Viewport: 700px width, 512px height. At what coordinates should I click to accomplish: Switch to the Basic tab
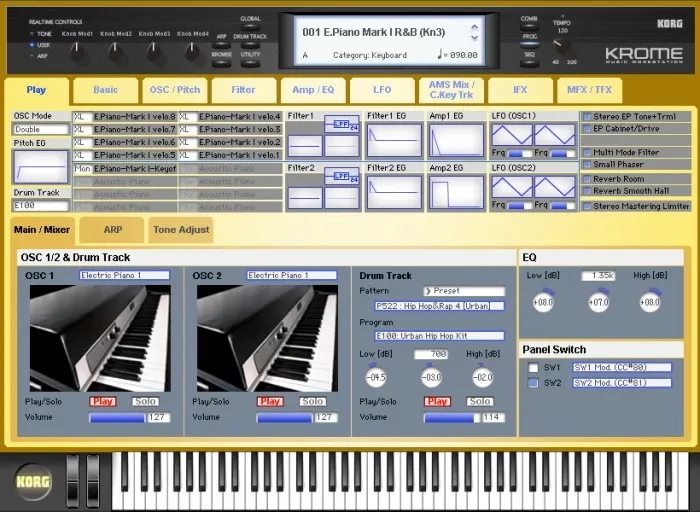click(105, 90)
